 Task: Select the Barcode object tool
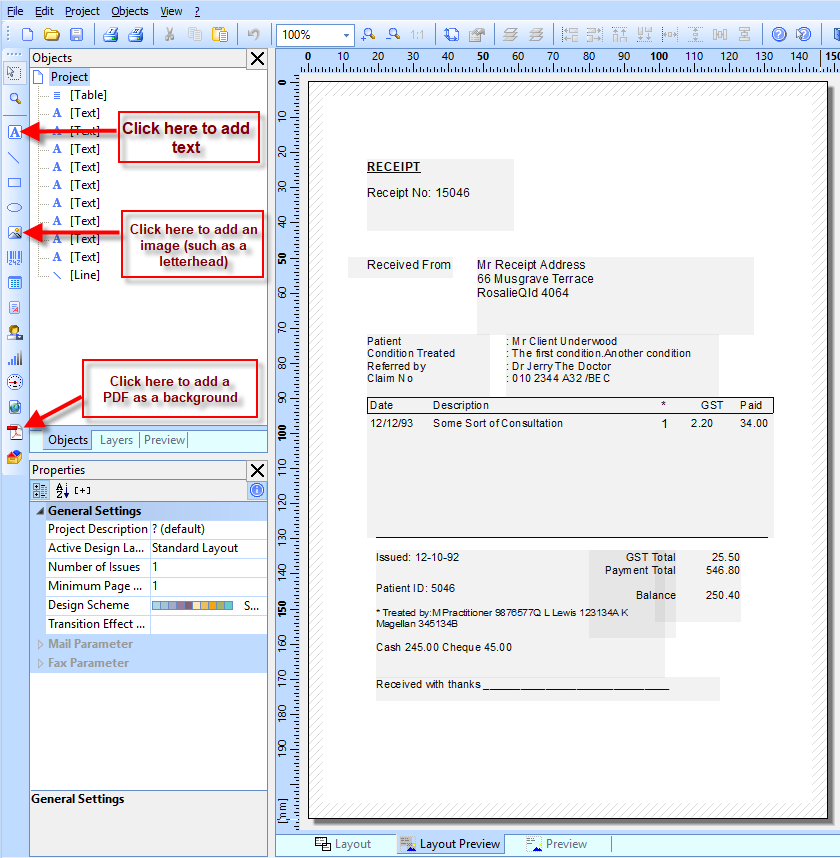(x=14, y=258)
